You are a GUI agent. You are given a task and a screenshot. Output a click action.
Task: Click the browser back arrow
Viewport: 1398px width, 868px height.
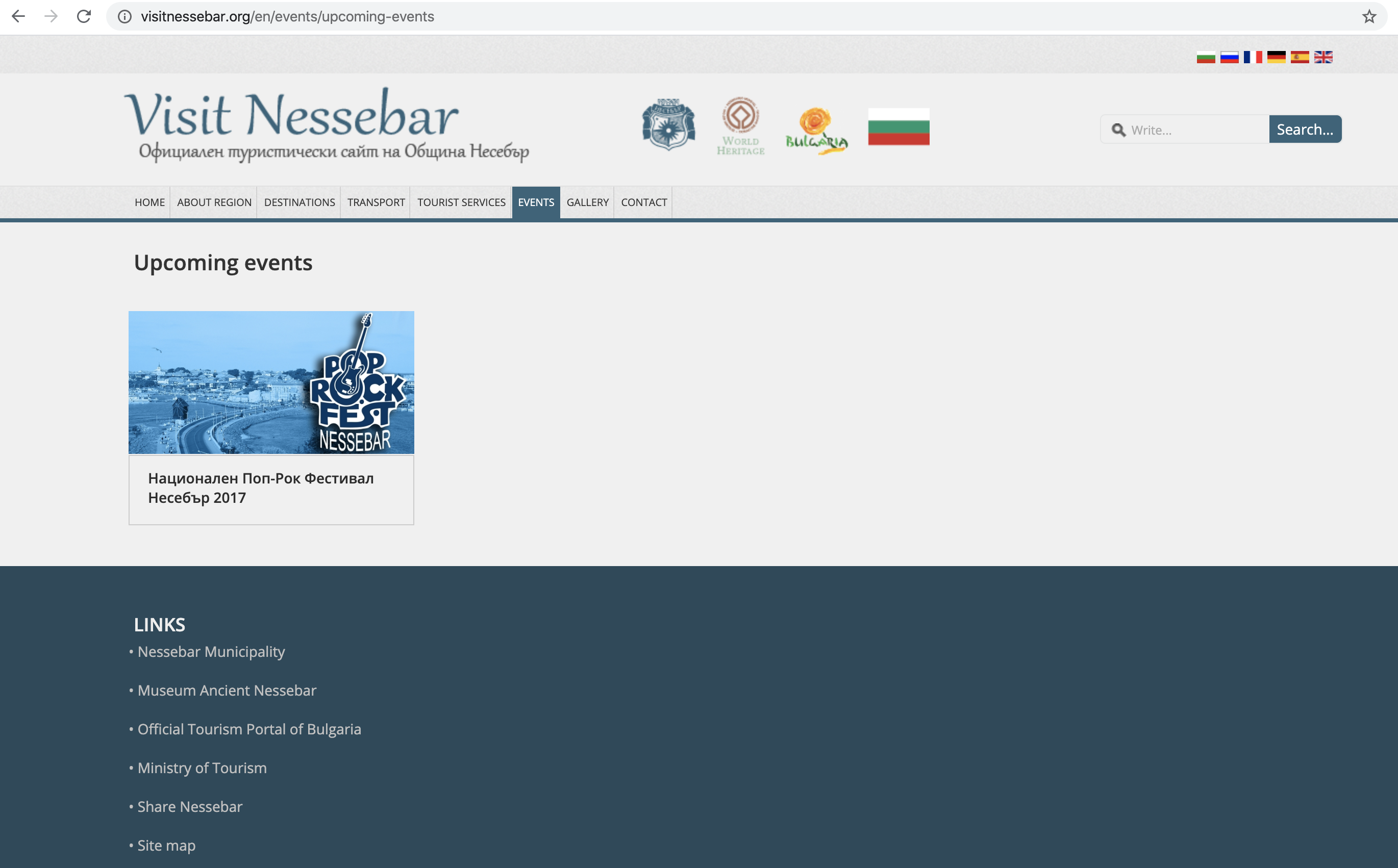click(18, 17)
